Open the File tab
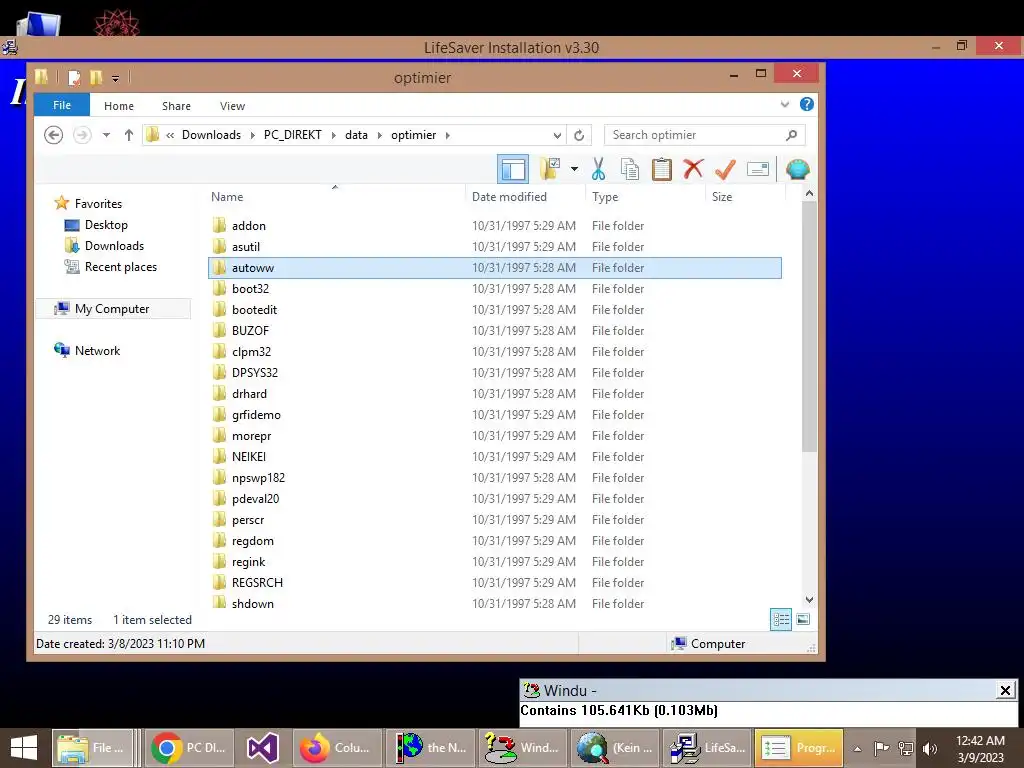 click(62, 105)
